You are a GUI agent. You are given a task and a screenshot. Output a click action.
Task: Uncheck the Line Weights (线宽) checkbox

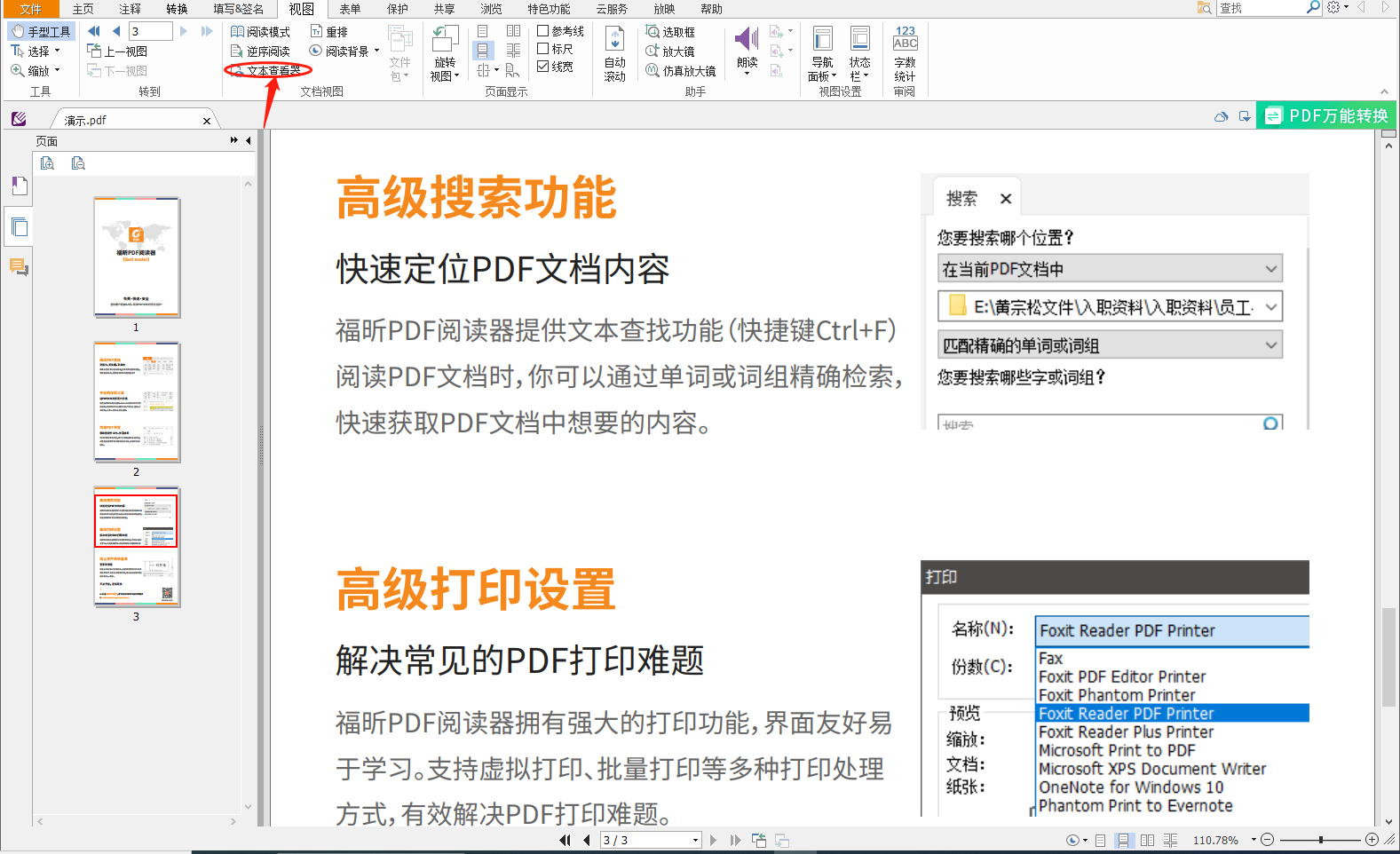pos(543,67)
